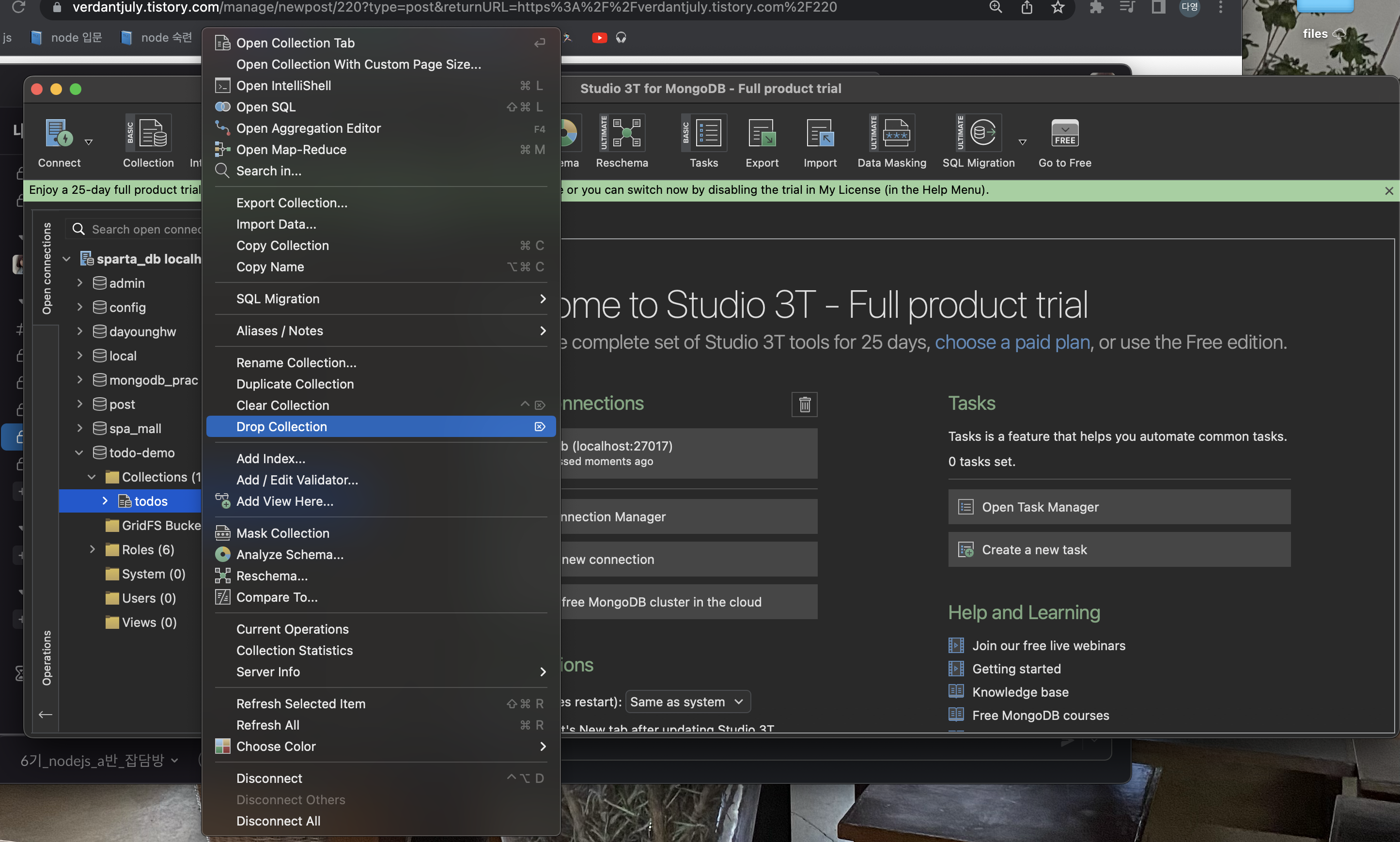The image size is (1400, 842).
Task: Open the Same as system dropdown
Action: (x=687, y=702)
